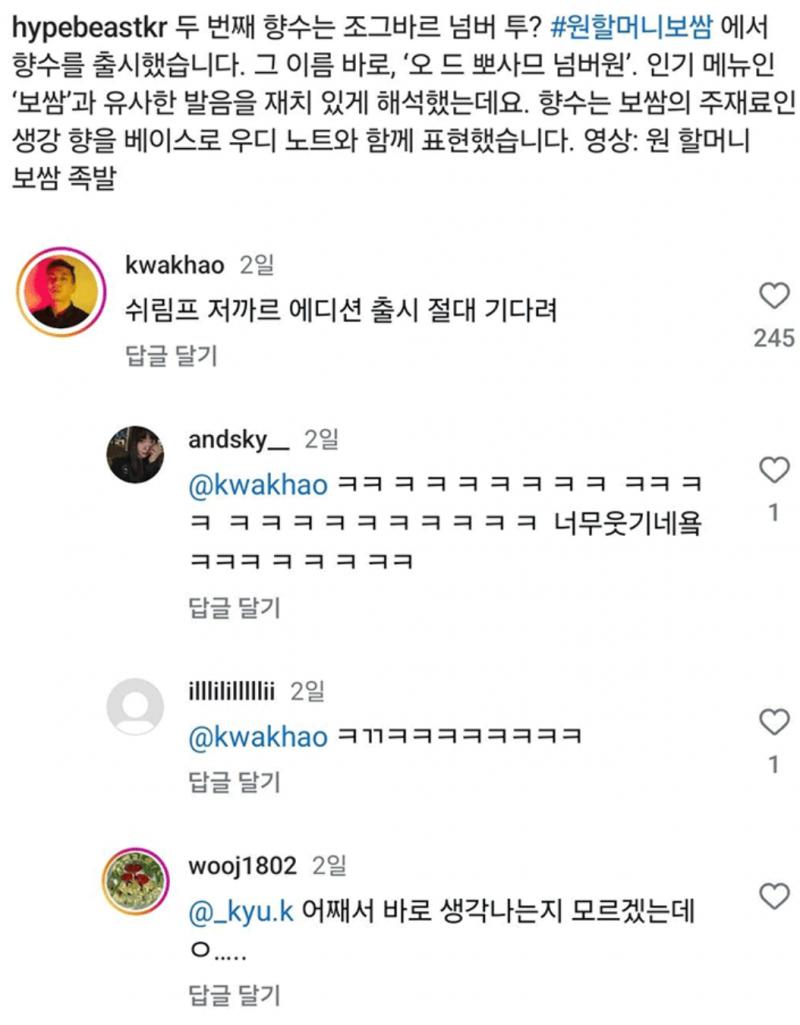This screenshot has height=1025, width=800.
Task: Click the andsky__ username
Action: [239, 438]
